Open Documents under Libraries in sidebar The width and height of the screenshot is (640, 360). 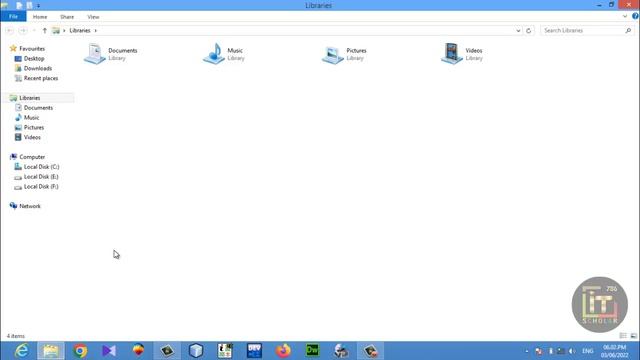38,108
